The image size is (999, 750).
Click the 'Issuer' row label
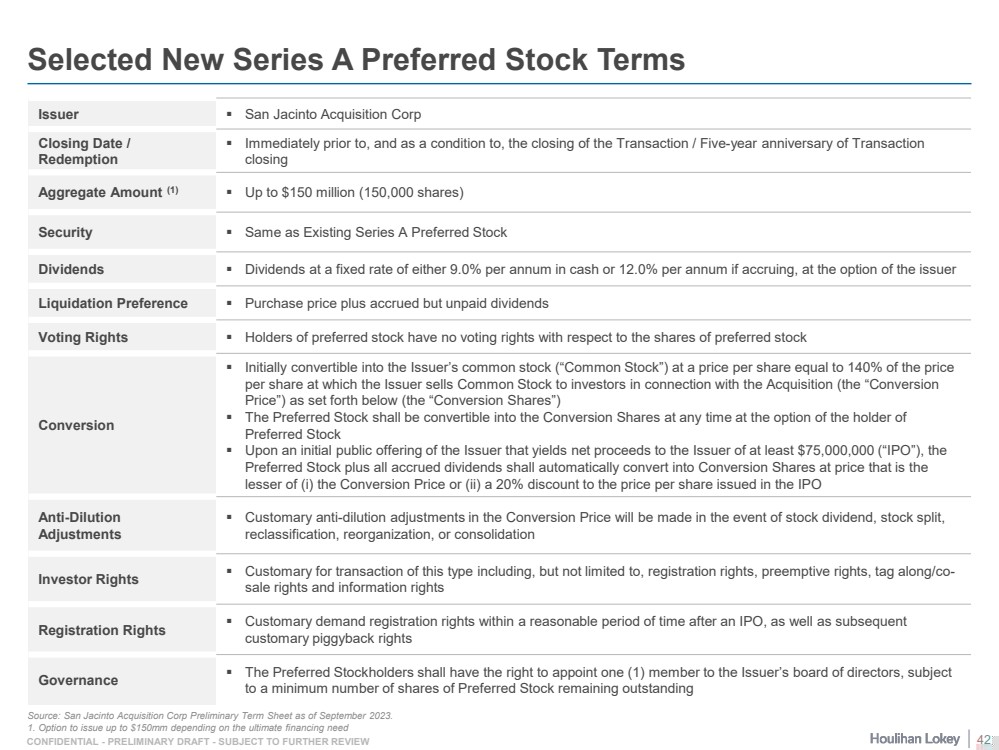(x=59, y=115)
